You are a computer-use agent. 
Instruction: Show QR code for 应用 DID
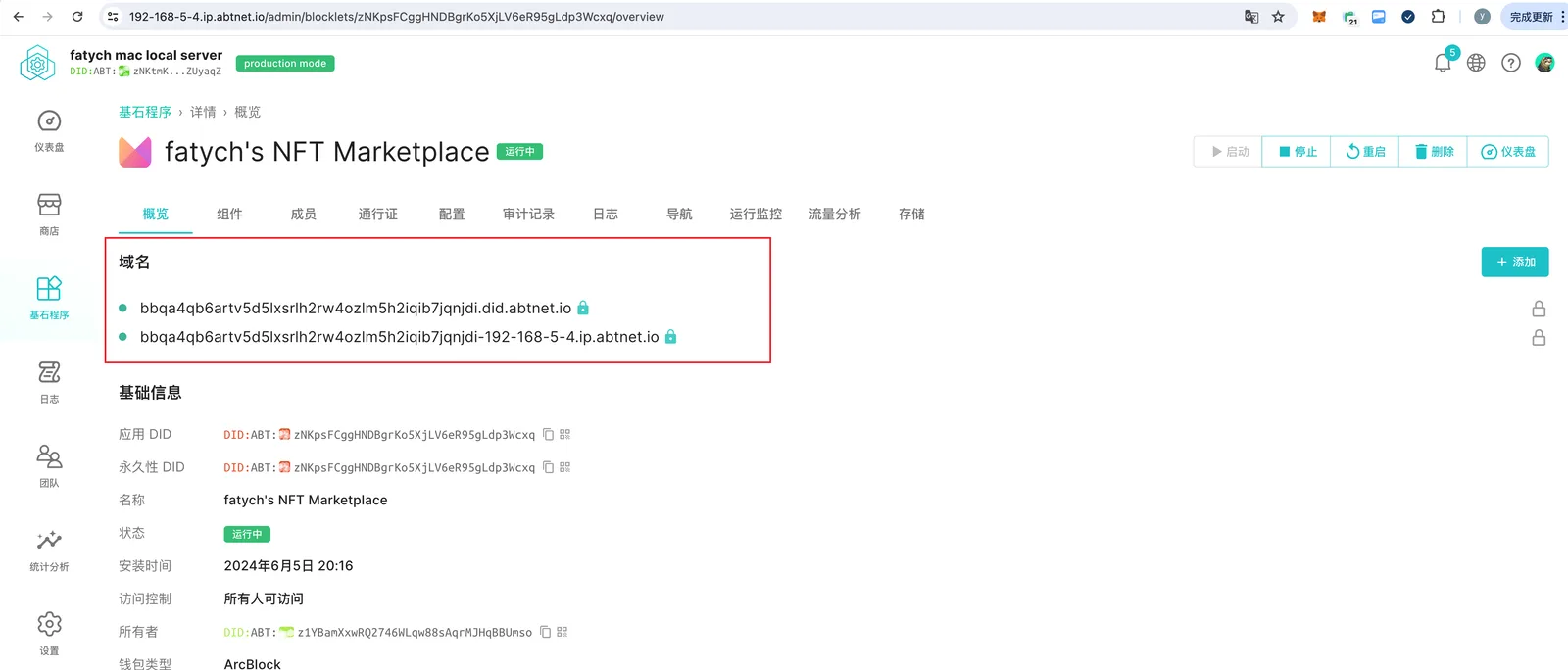tap(565, 434)
